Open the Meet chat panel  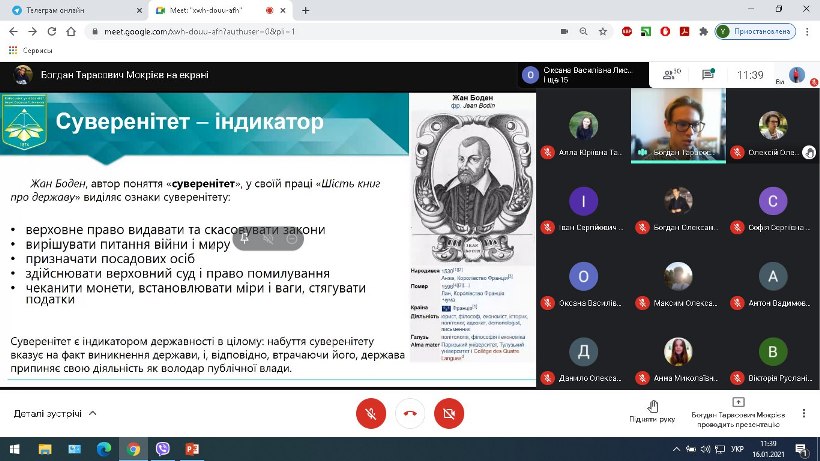click(x=708, y=74)
